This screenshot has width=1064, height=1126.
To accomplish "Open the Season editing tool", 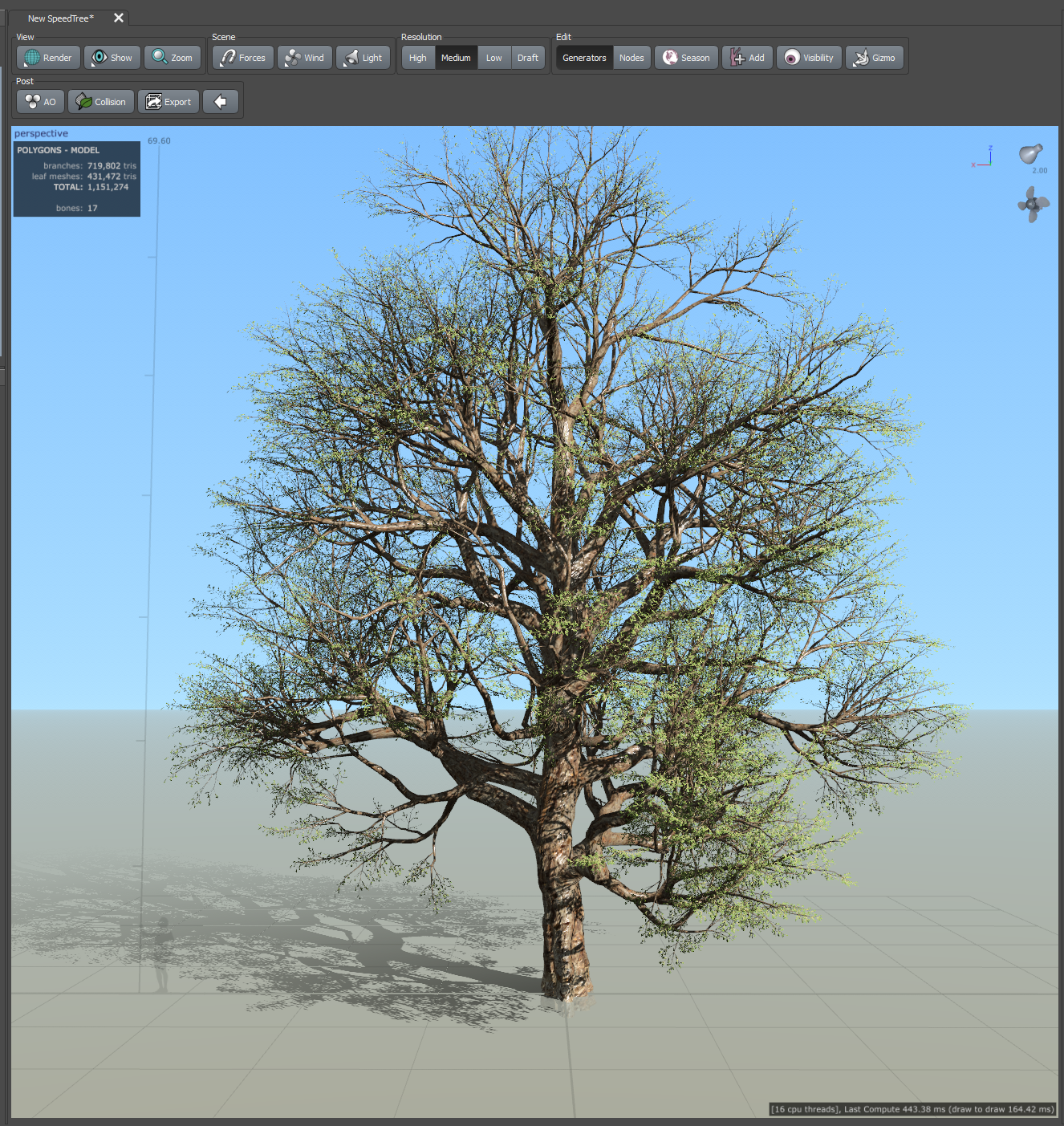I will pyautogui.click(x=686, y=58).
